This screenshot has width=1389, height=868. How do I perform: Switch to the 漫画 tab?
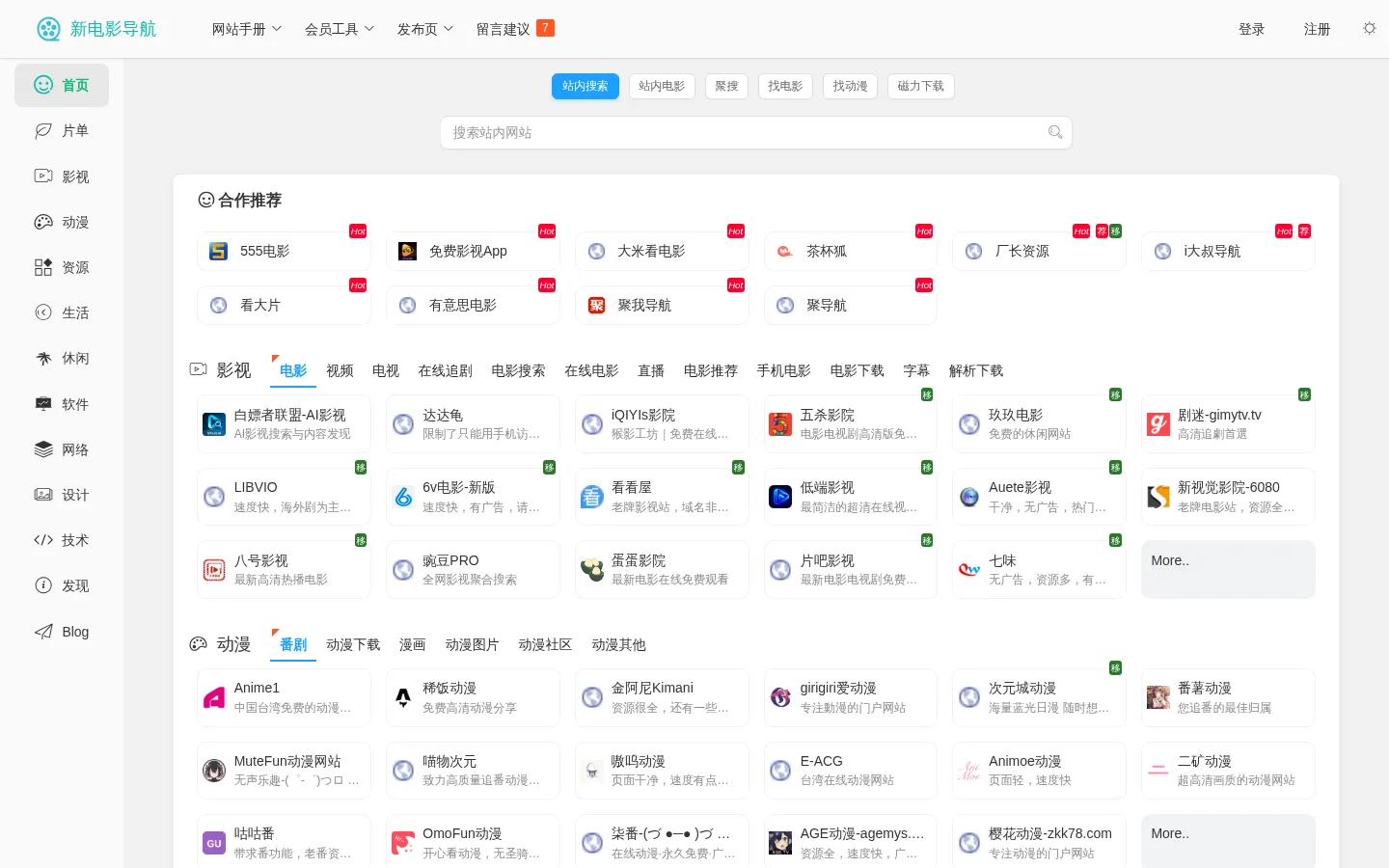[x=413, y=645]
